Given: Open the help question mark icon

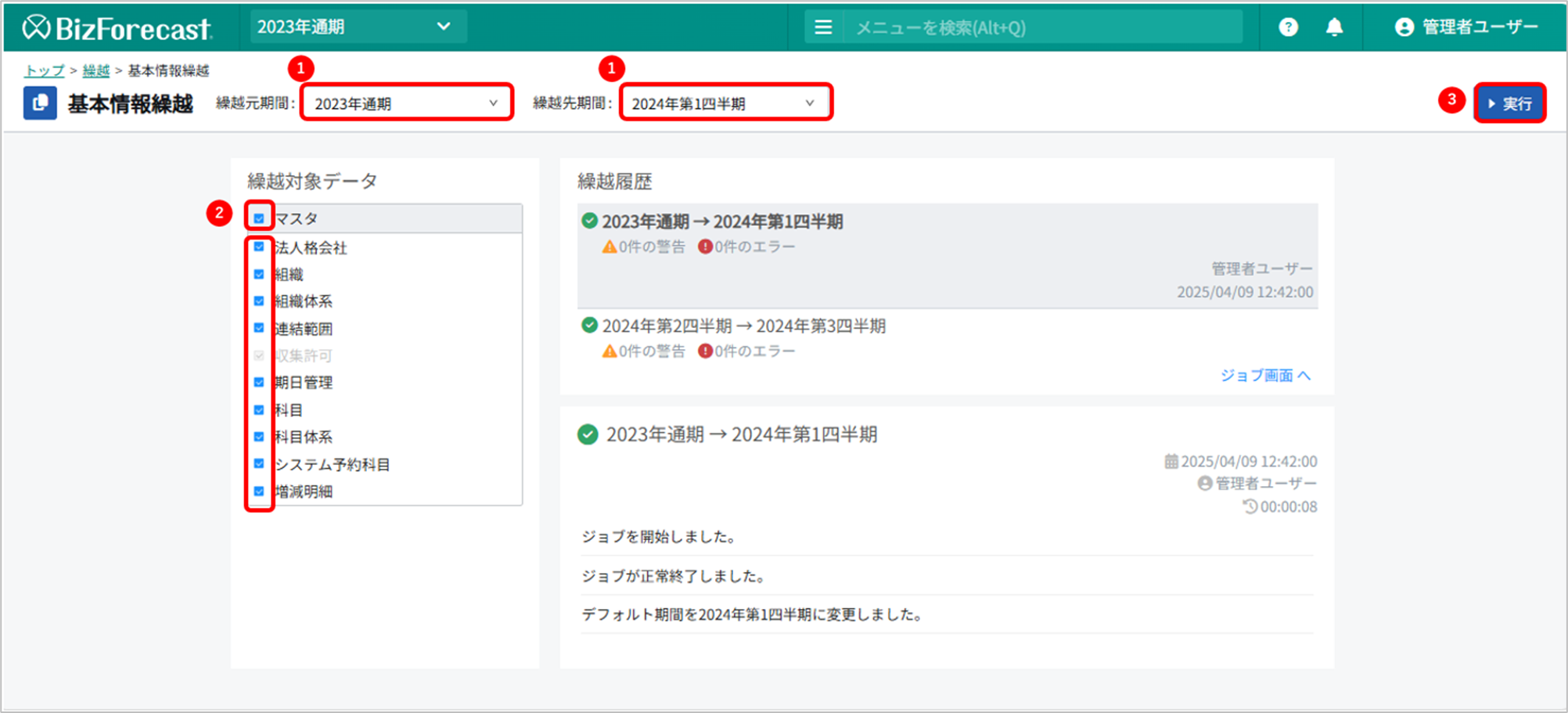Looking at the screenshot, I should point(1288,27).
